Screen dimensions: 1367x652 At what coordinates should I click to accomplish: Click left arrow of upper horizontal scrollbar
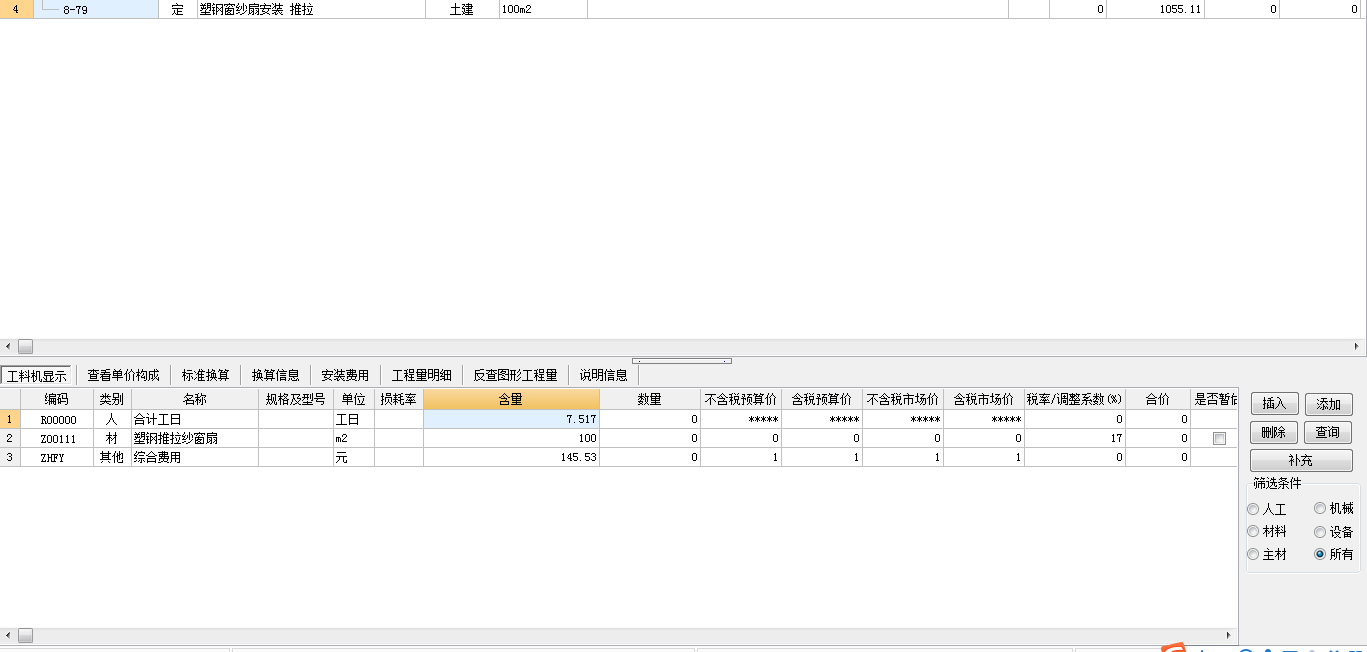coord(7,346)
